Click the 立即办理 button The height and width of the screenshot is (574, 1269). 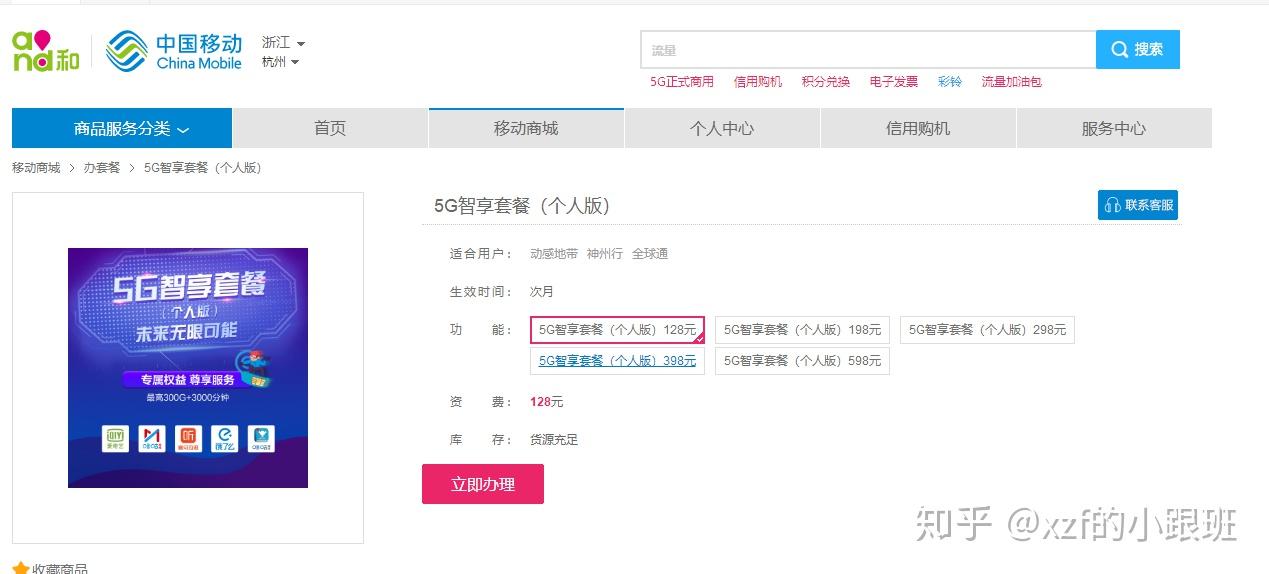point(483,484)
